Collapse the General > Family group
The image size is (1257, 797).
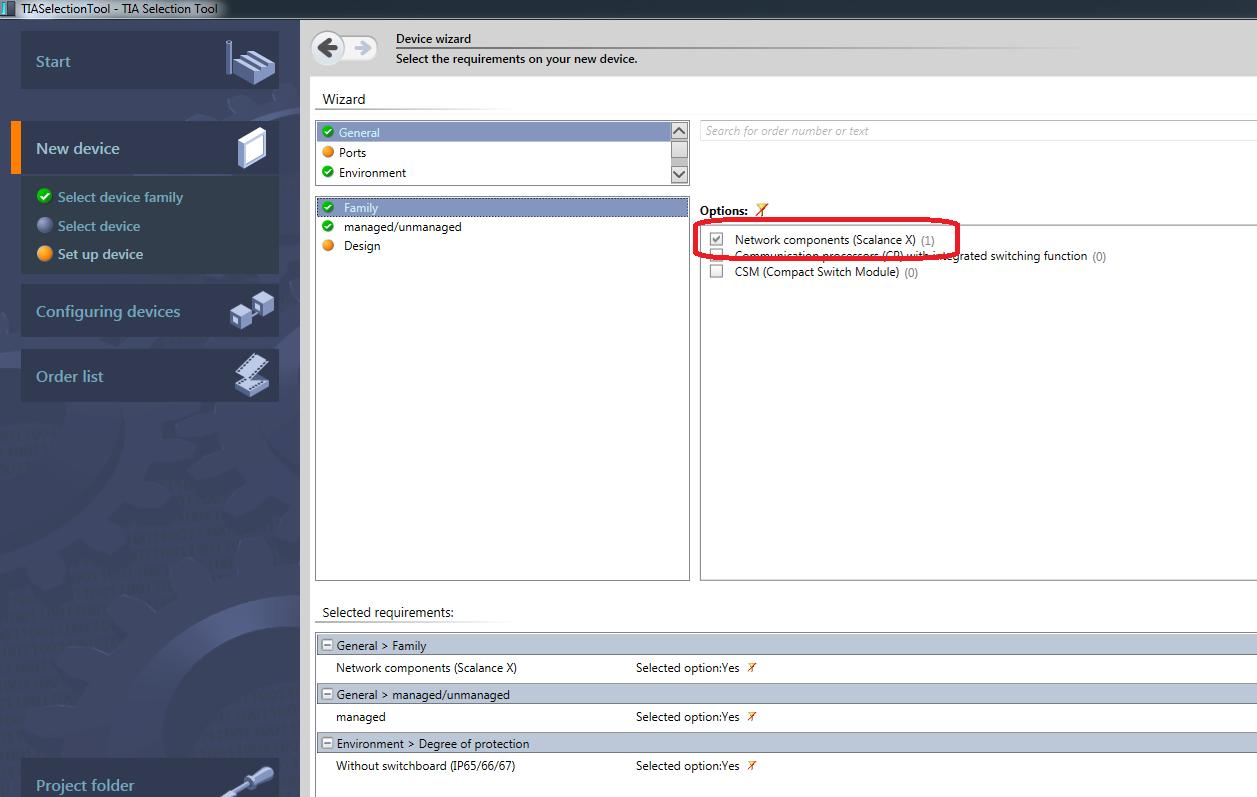click(x=327, y=646)
